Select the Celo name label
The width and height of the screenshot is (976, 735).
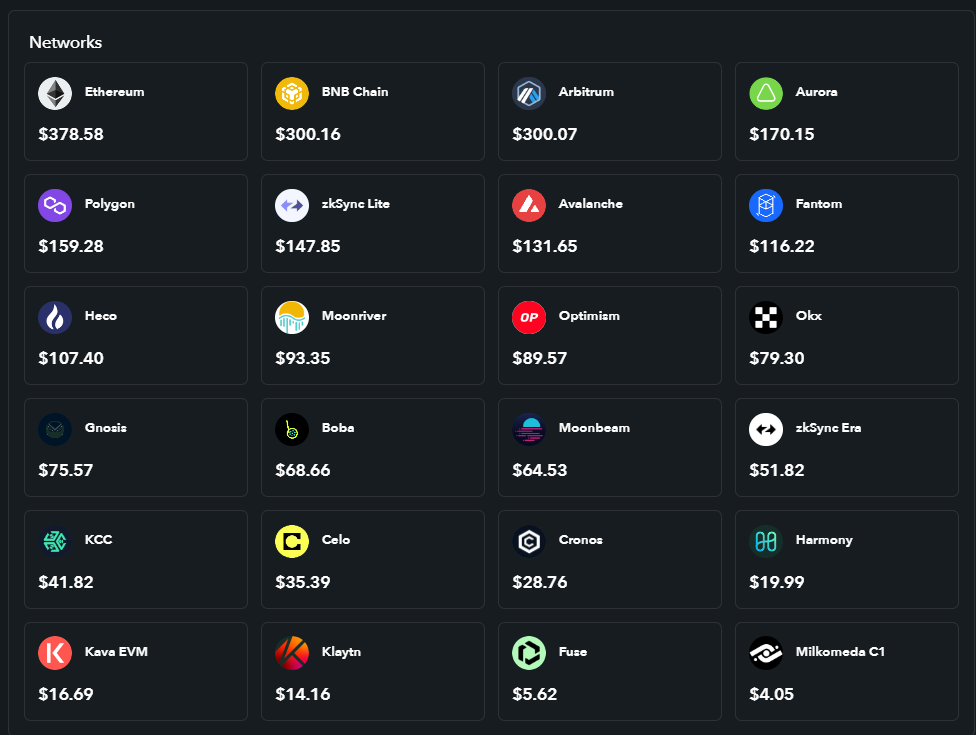336,540
